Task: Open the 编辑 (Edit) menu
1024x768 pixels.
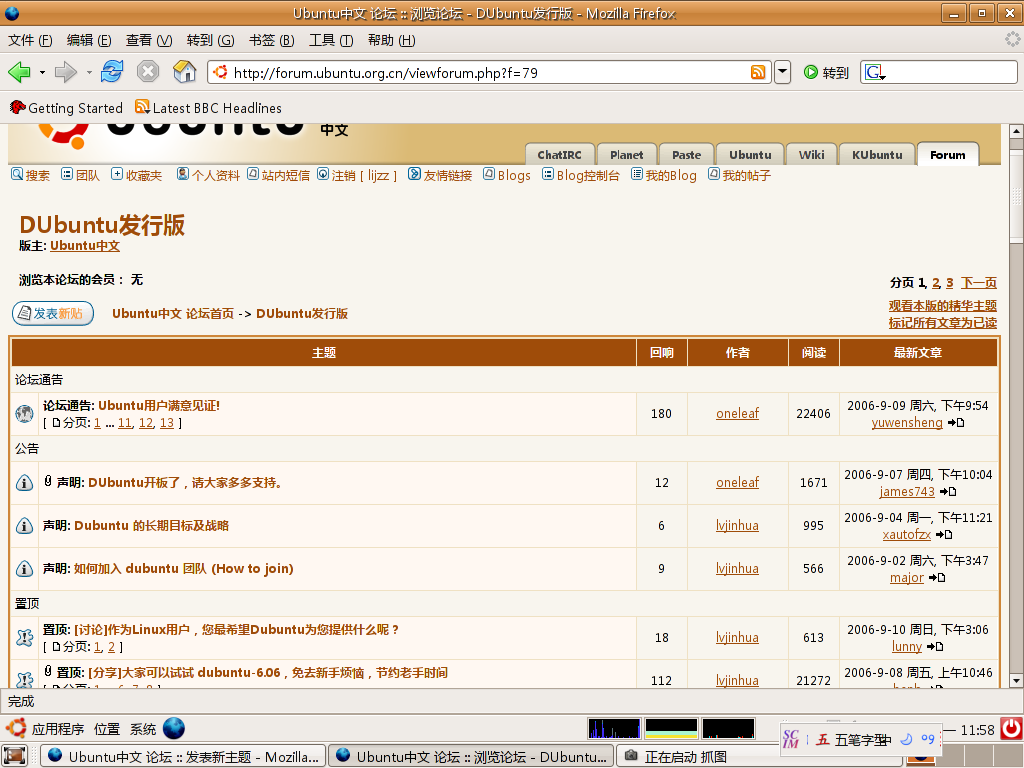Action: coord(89,40)
